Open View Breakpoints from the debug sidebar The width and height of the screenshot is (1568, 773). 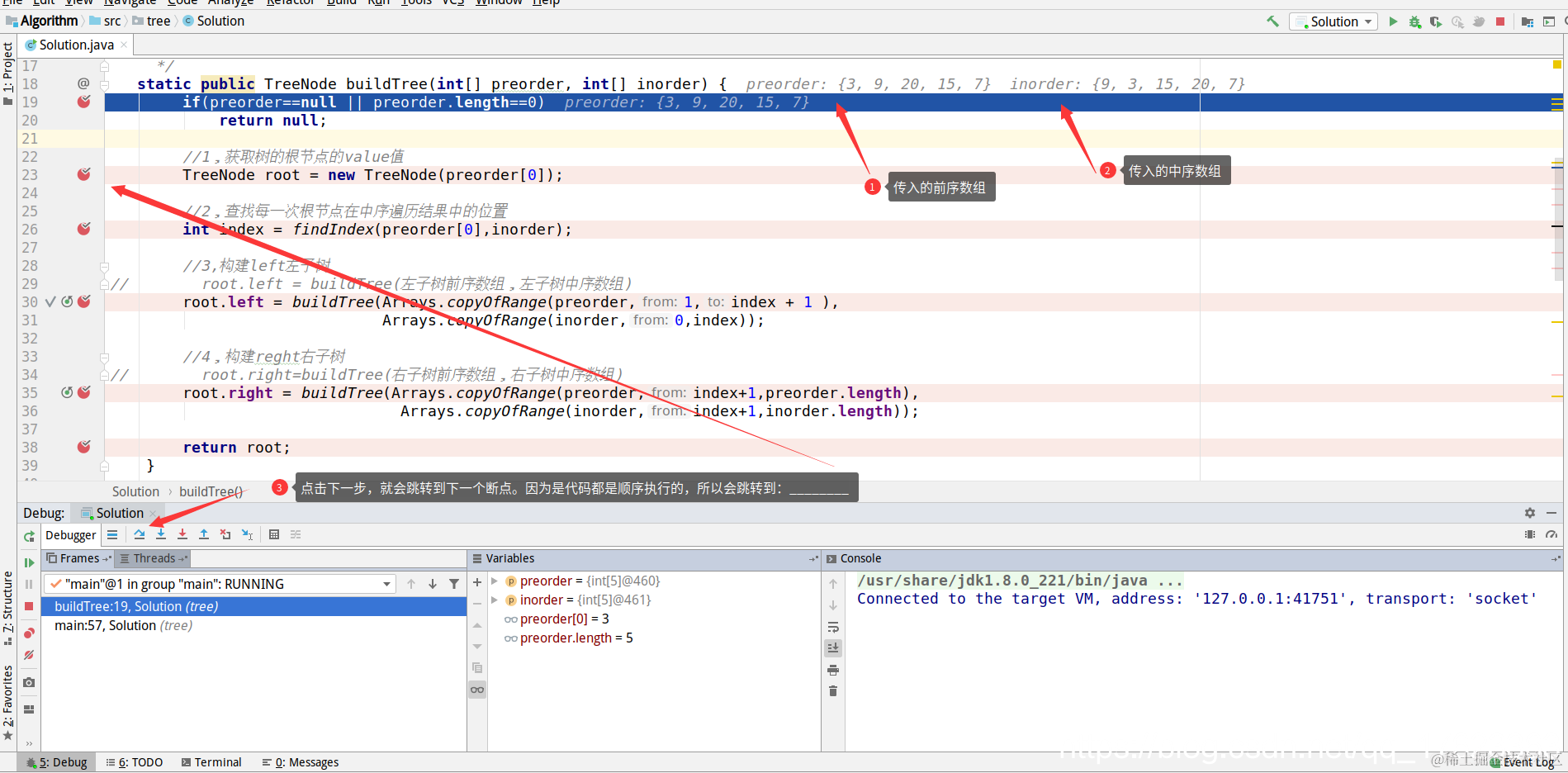coord(29,633)
